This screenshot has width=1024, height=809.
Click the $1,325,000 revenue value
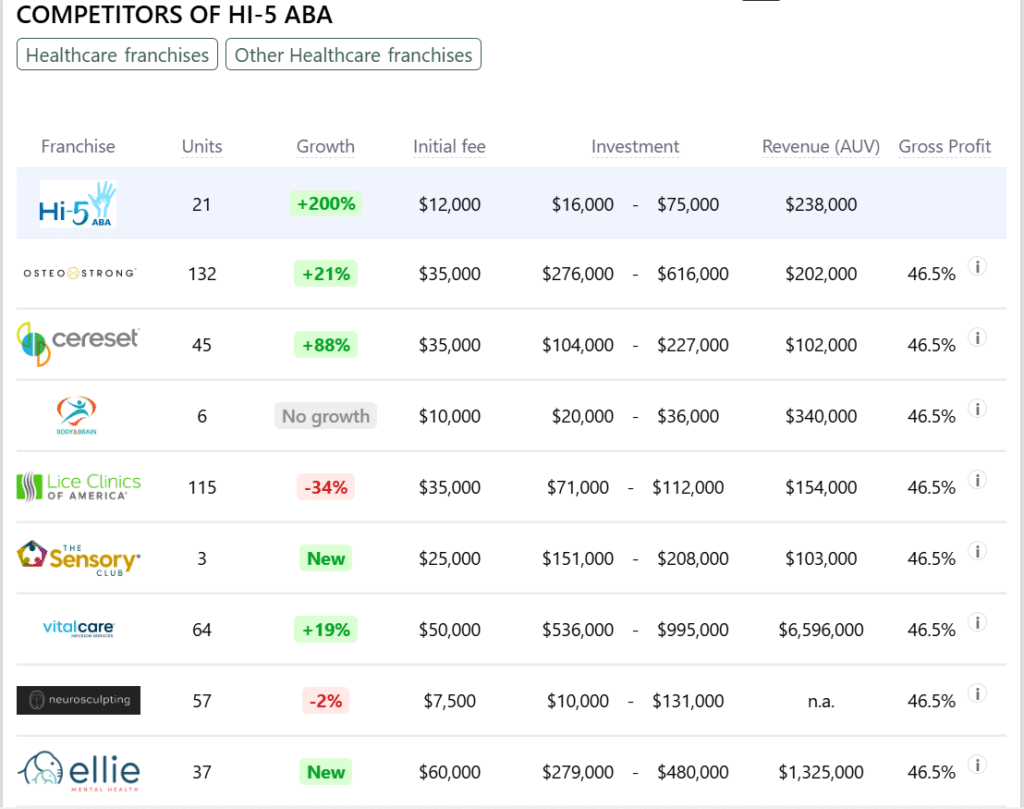tap(821, 772)
